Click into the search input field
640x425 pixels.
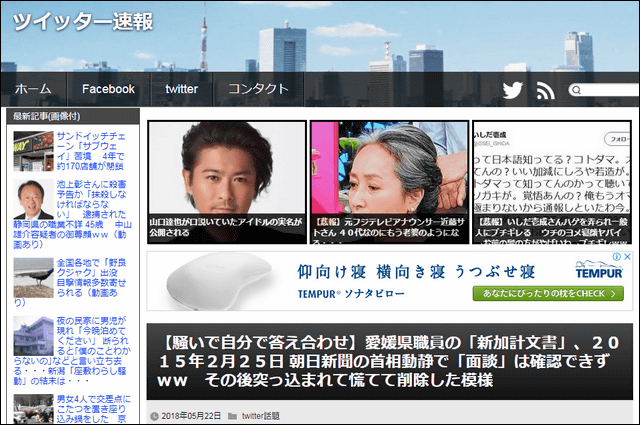612,90
